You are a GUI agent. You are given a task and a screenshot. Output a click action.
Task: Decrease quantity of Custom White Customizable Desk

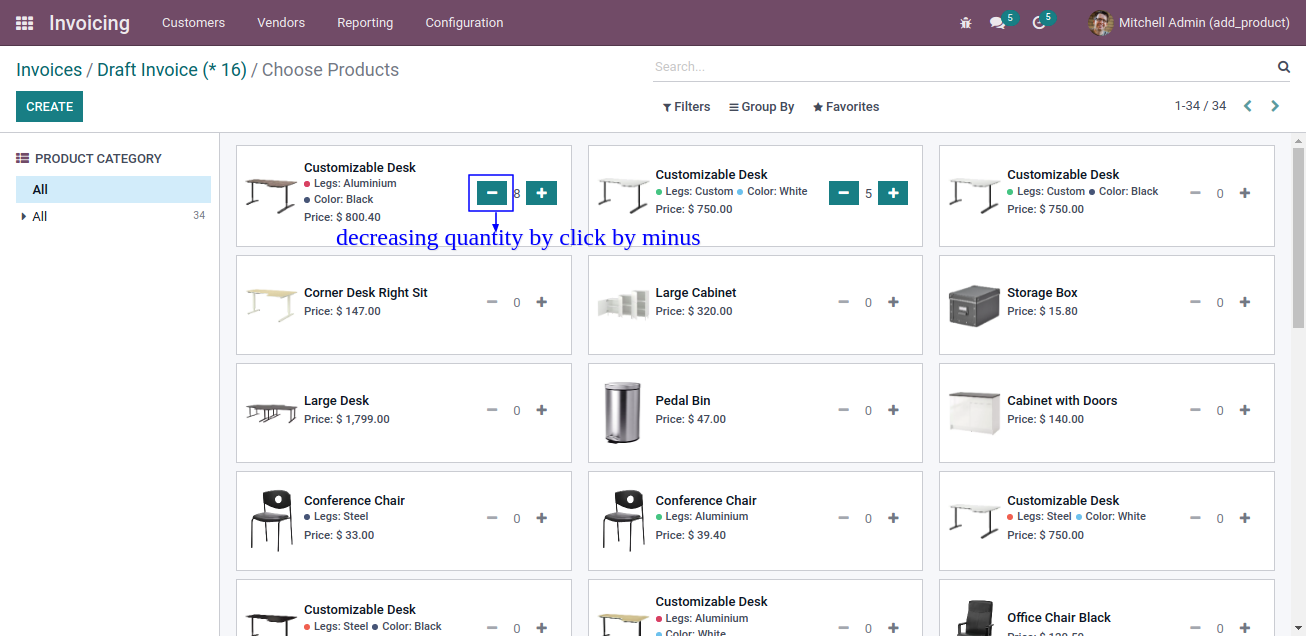click(844, 193)
